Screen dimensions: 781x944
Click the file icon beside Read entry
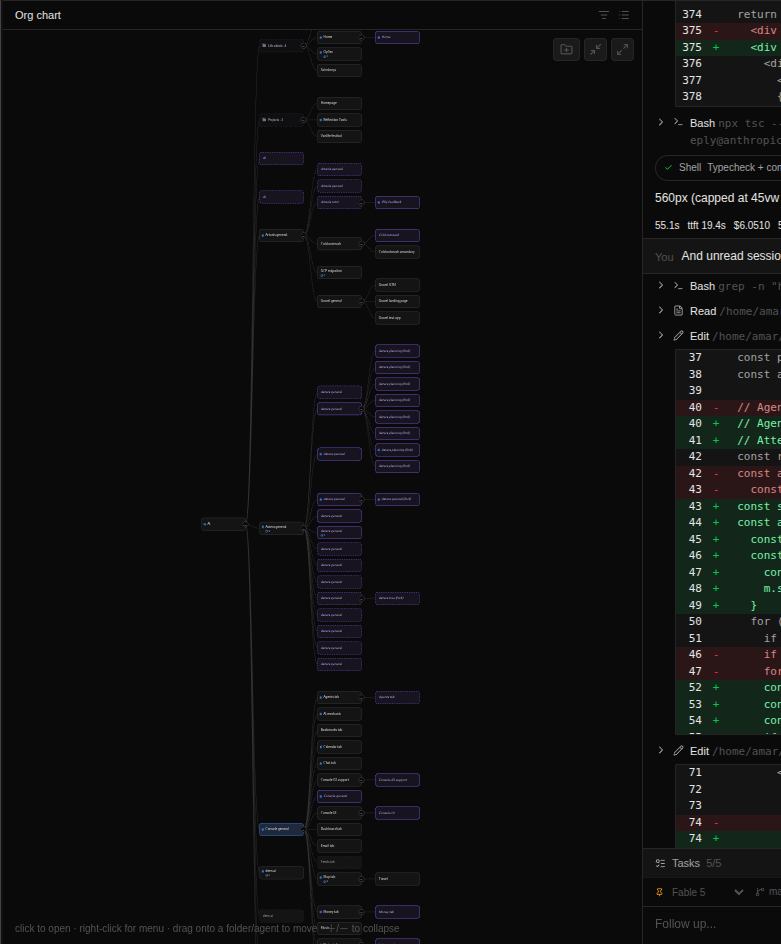tap(679, 311)
